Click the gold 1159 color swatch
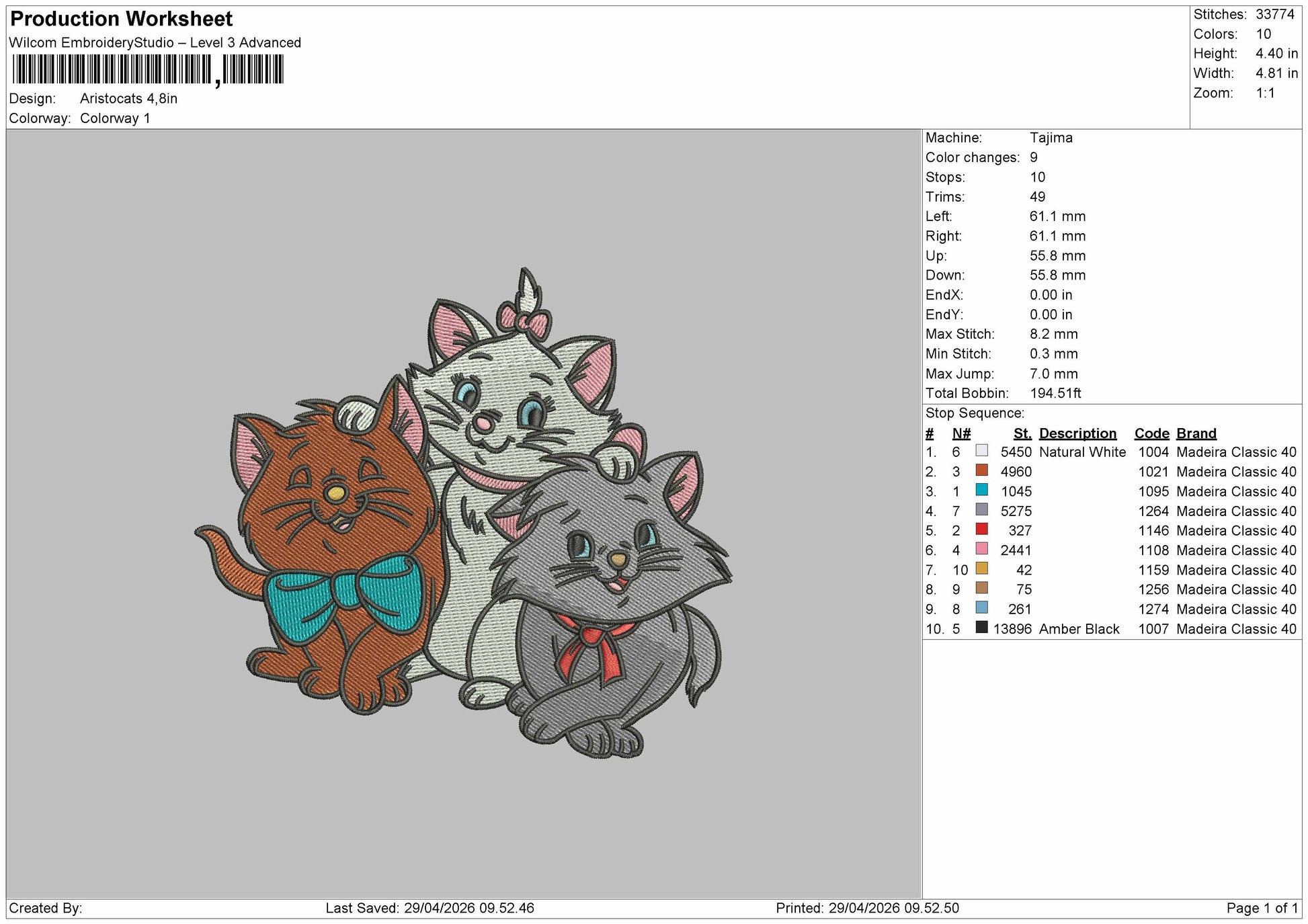Screen dimensions: 1308x924 click(981, 569)
